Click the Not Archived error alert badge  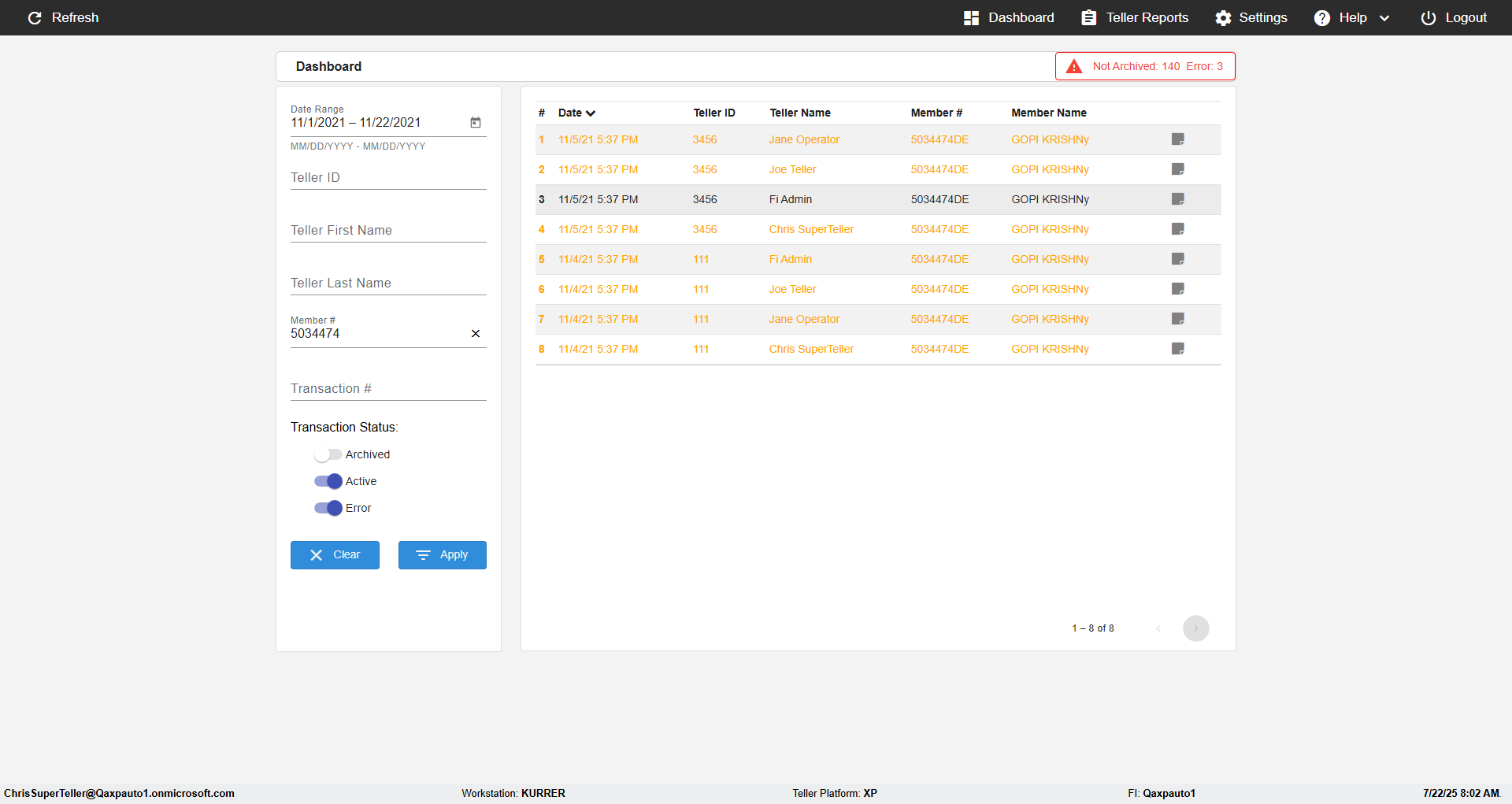(x=1145, y=66)
